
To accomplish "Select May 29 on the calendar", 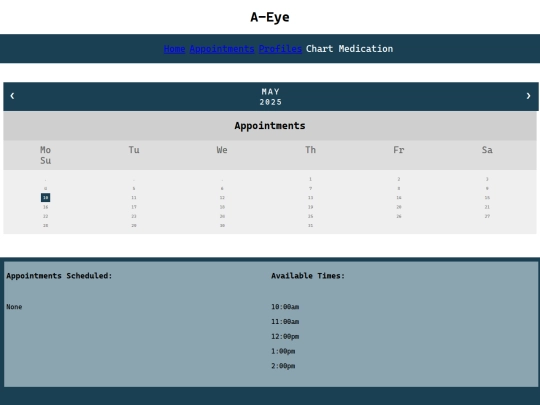I will point(134,226).
